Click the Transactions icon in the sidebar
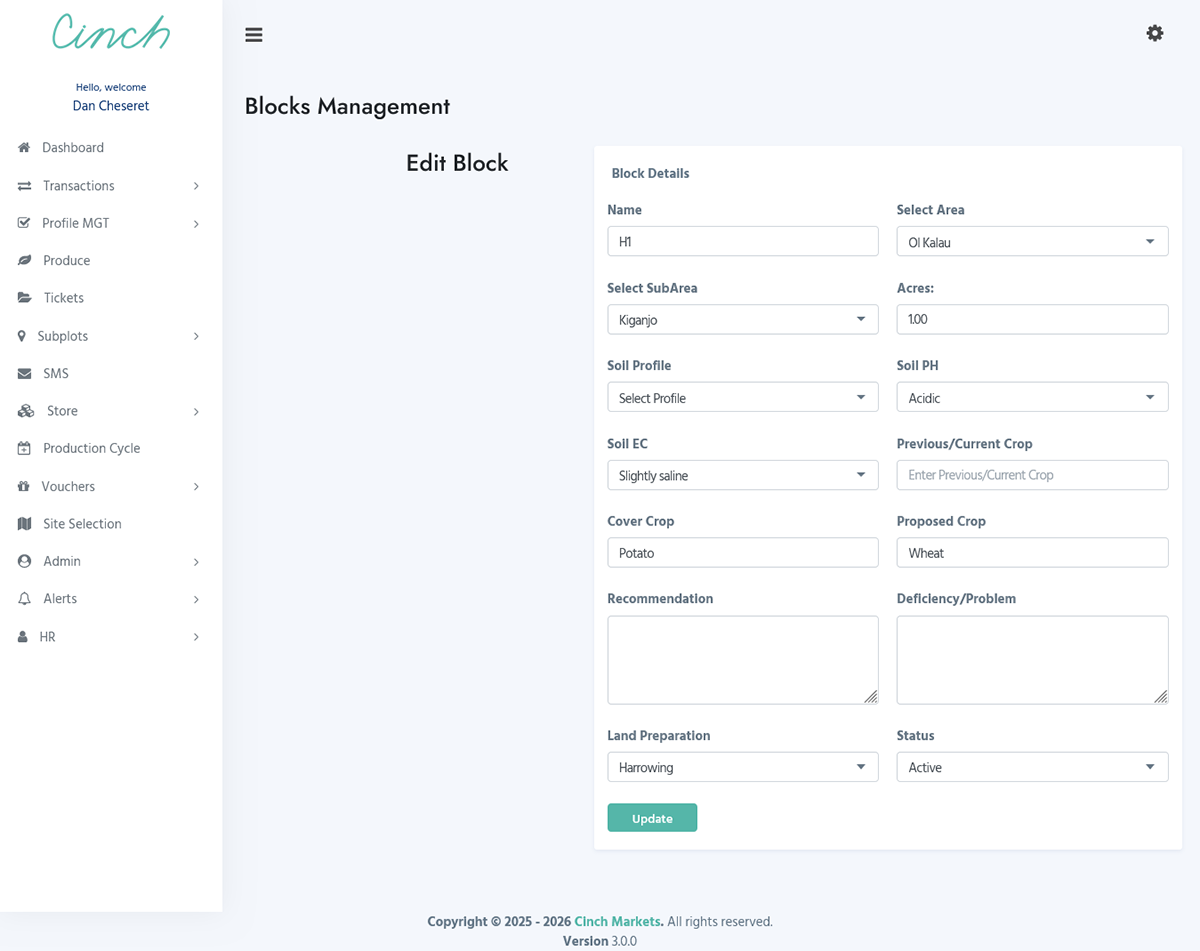 (22, 185)
